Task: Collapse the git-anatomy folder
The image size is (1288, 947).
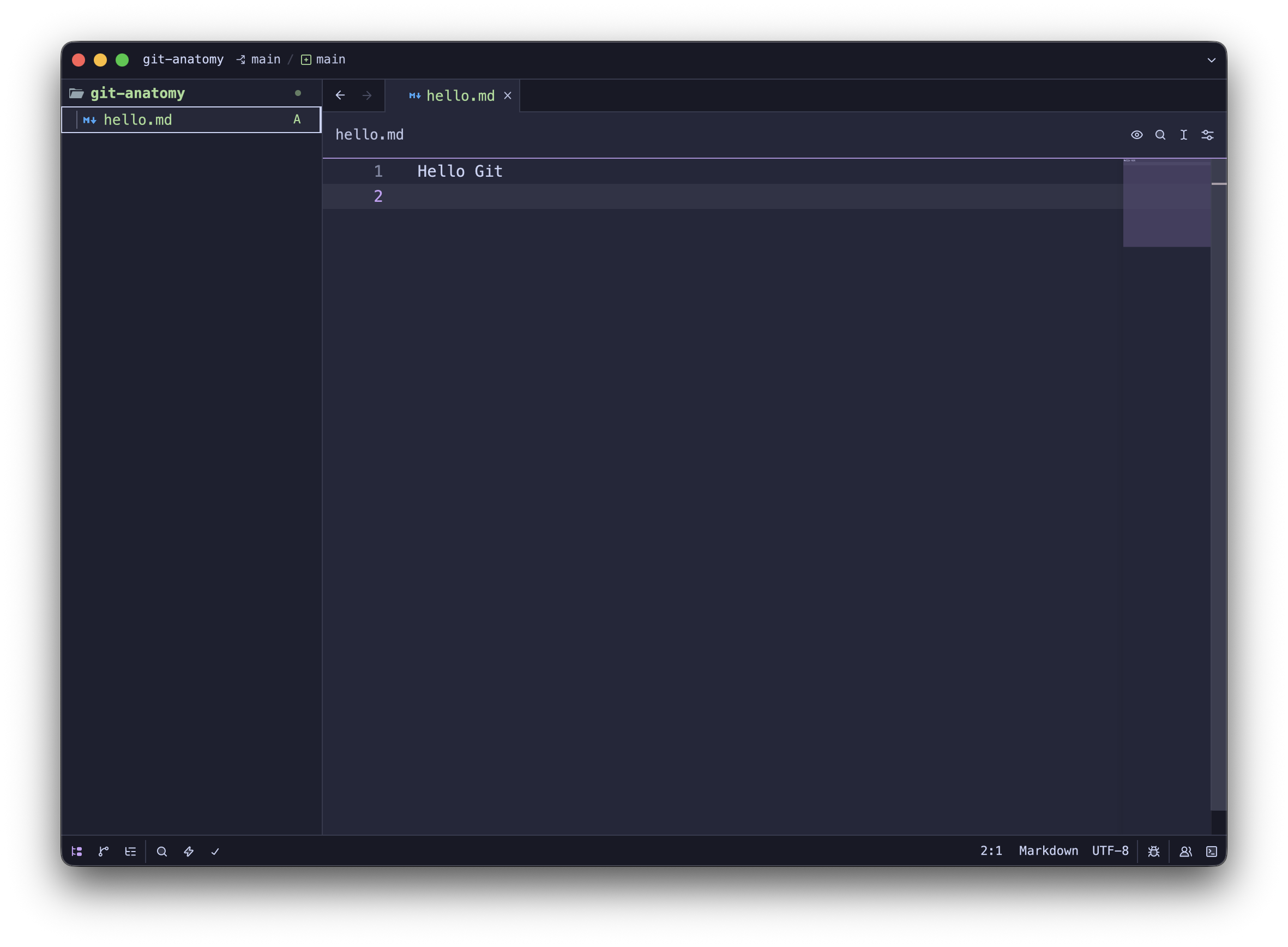Action: click(x=137, y=93)
